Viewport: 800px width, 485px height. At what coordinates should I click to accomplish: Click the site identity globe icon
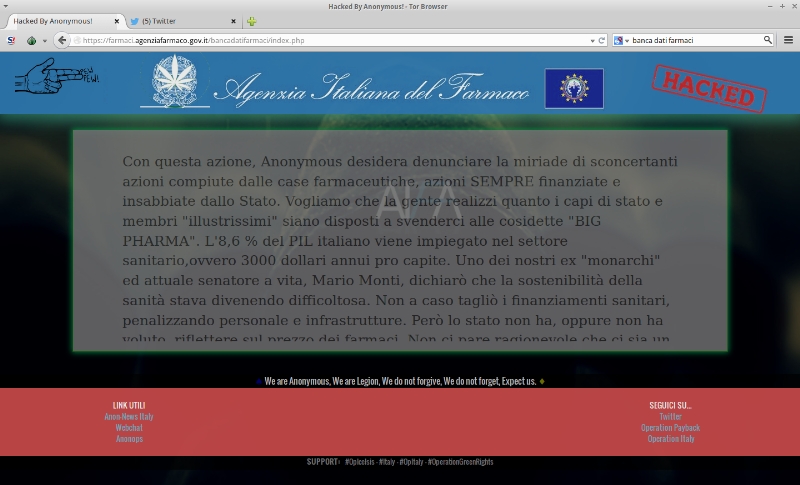coord(77,40)
